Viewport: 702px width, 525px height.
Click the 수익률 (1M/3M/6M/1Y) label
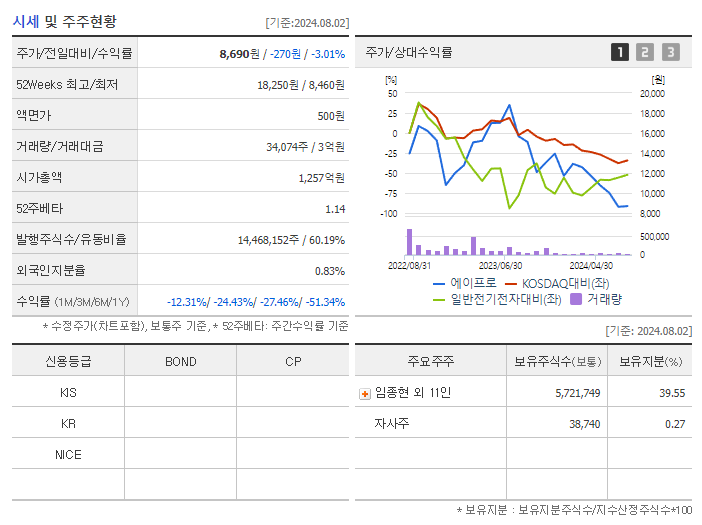point(73,302)
